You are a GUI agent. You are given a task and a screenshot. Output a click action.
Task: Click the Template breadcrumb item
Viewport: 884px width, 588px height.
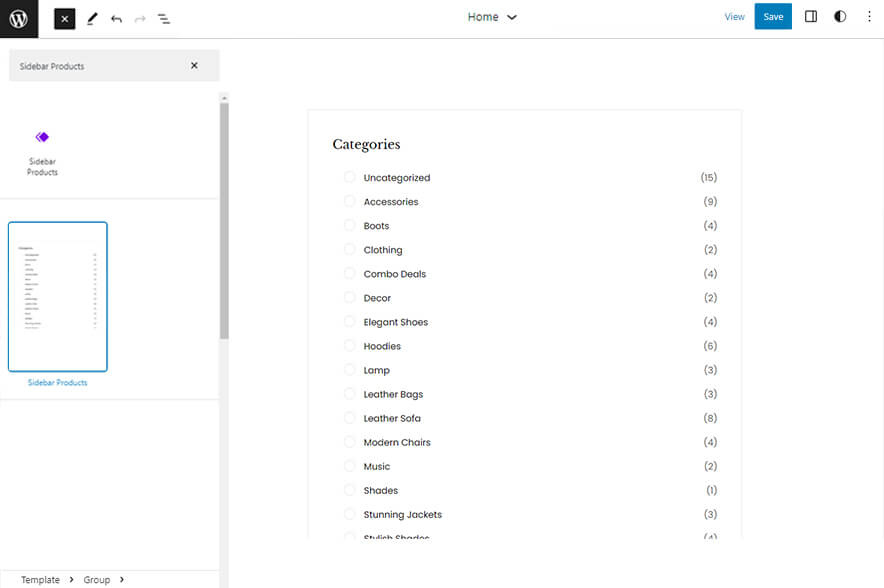click(40, 580)
